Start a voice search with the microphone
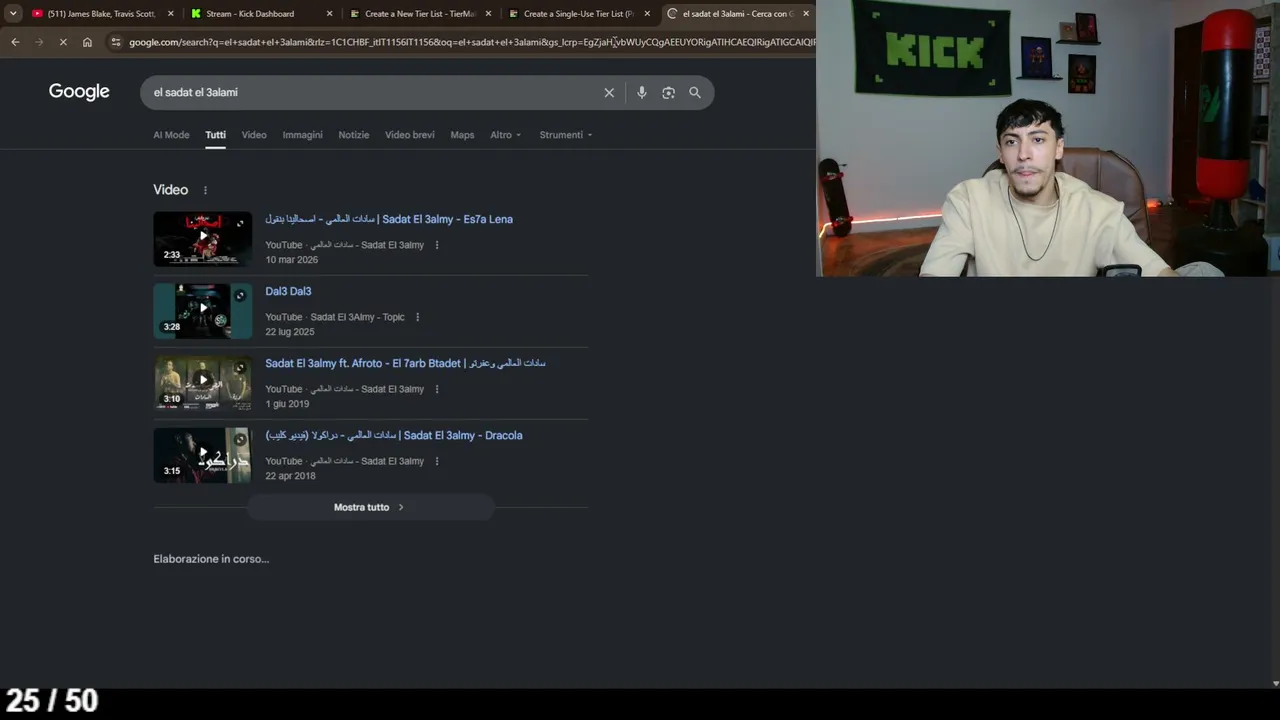The image size is (1280, 720). tap(642, 93)
